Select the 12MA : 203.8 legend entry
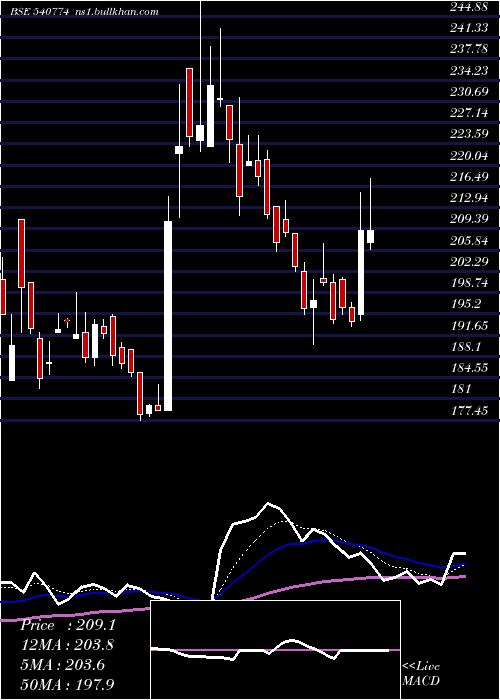 67,645
